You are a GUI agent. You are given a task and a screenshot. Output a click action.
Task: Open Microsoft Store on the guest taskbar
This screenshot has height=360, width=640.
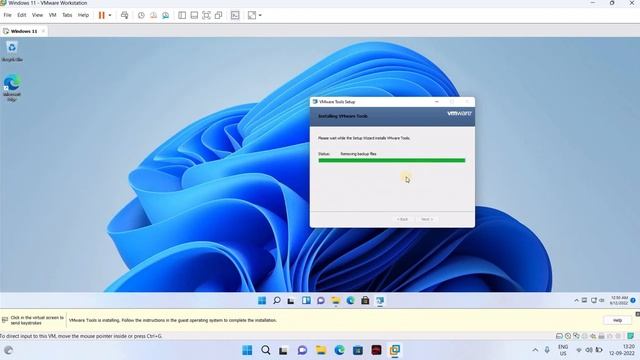(x=365, y=300)
